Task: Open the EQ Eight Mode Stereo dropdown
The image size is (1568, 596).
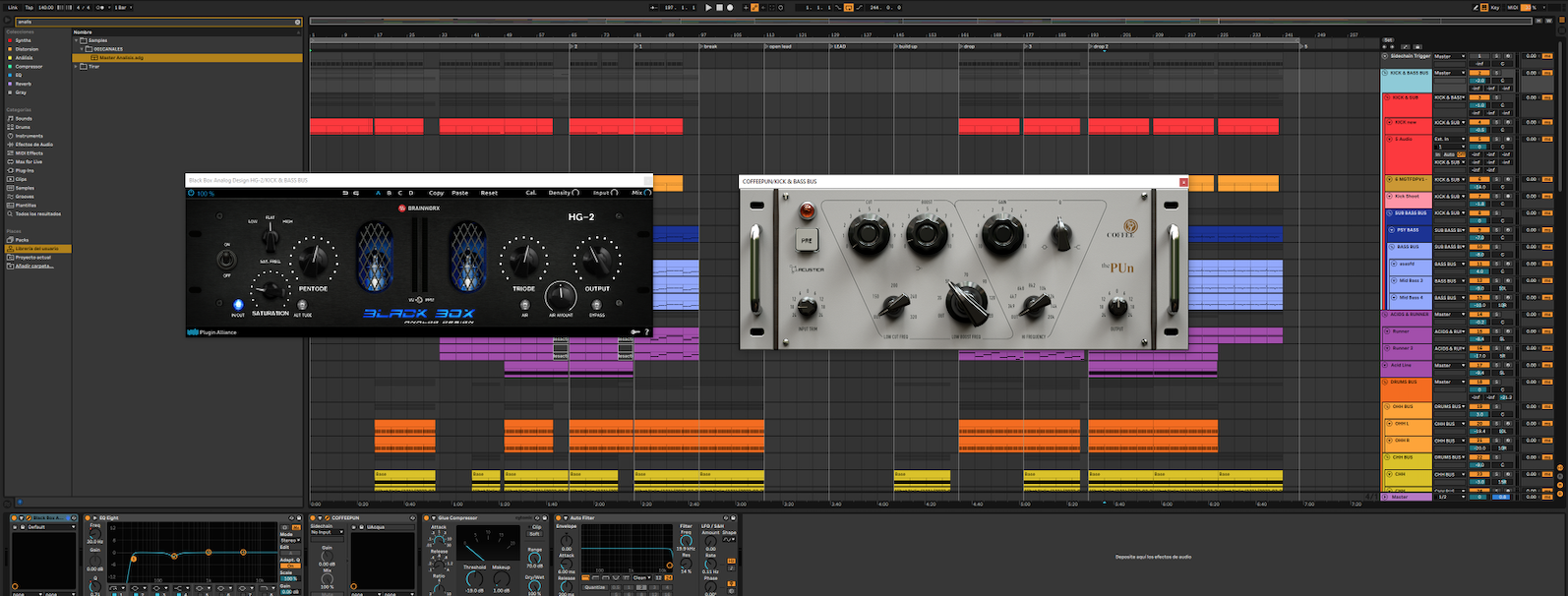Action: click(x=290, y=540)
